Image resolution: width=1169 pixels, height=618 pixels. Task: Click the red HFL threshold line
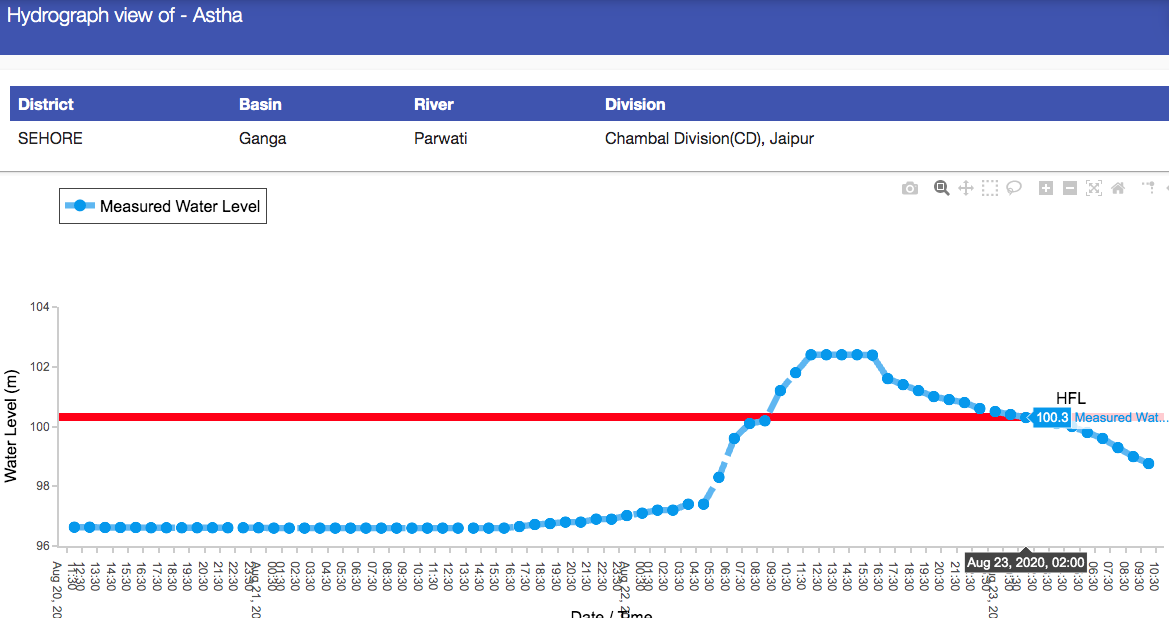(x=400, y=416)
